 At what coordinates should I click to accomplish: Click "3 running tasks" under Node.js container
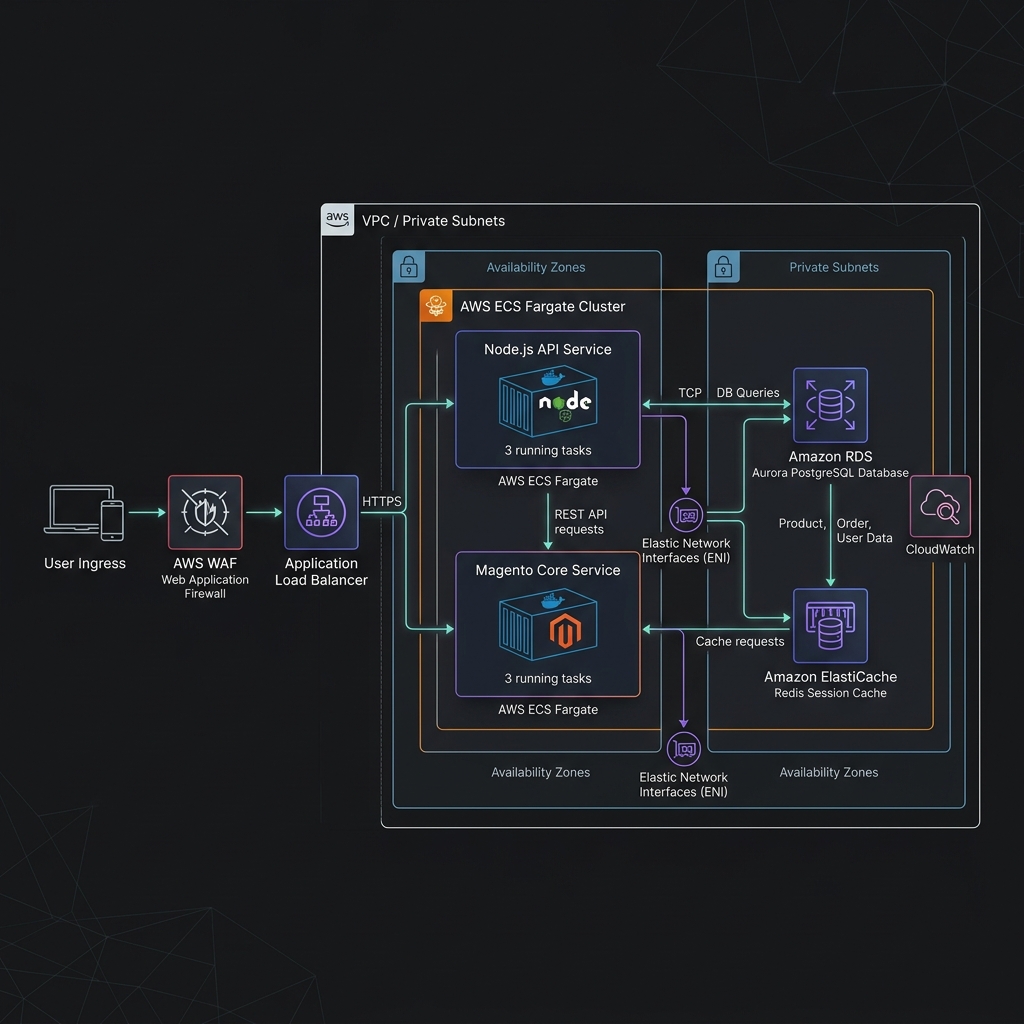coord(548,450)
